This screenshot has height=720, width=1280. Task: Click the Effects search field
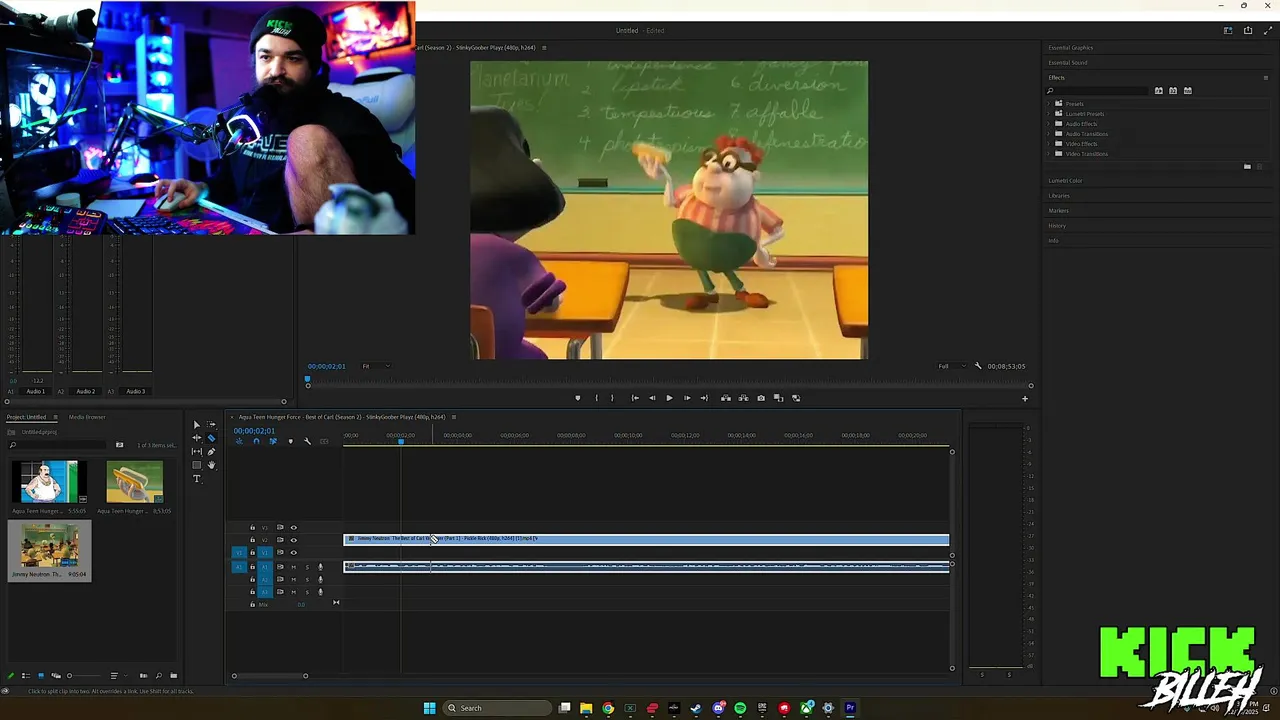(1099, 91)
